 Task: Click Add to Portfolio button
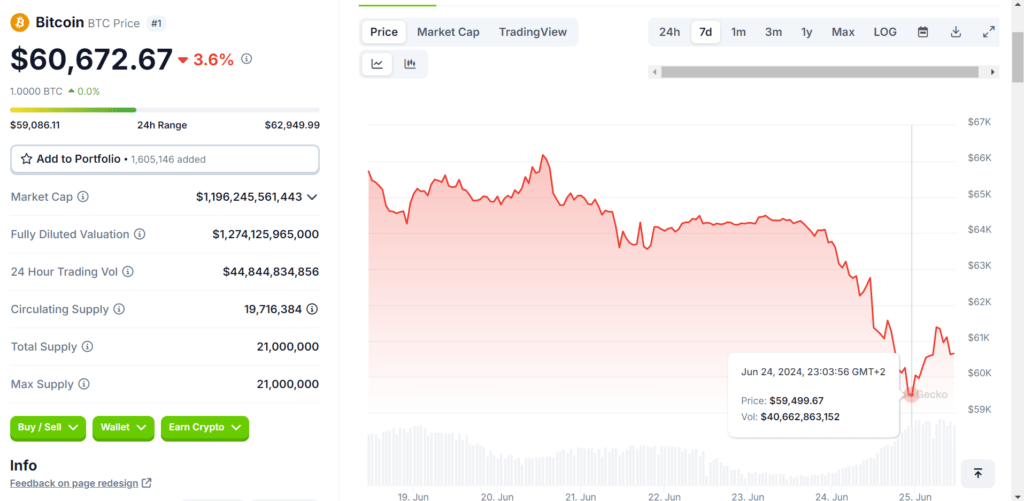pyautogui.click(x=165, y=159)
